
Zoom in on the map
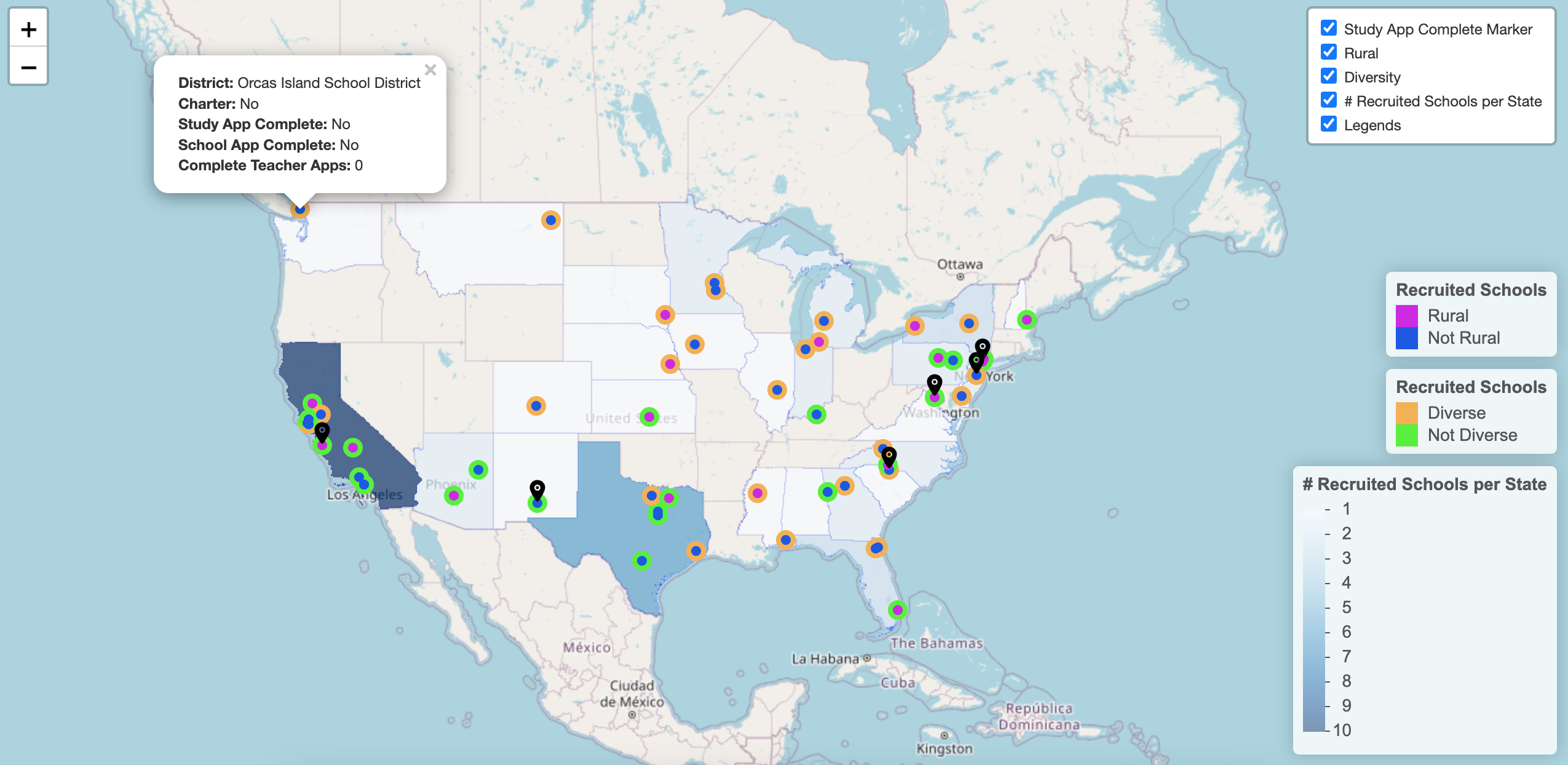28,29
